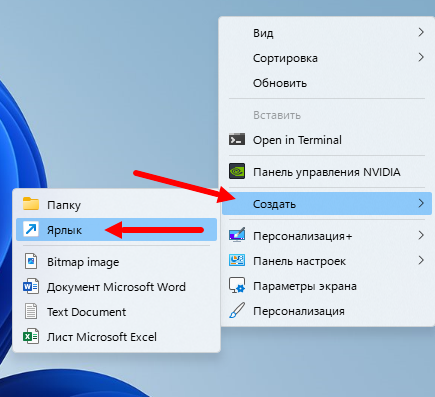
Task: Click the Параметры экрана display gear icon
Action: 237,285
